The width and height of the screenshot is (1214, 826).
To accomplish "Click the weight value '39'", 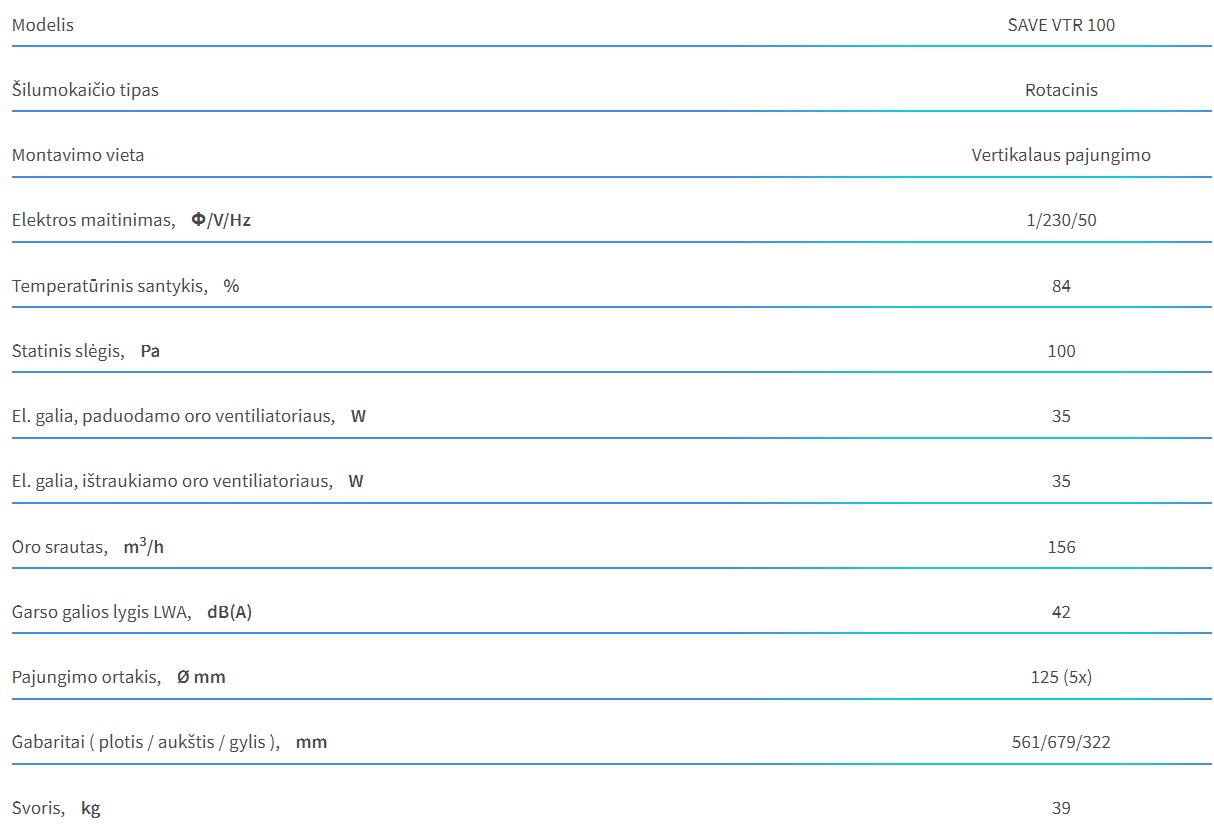I will coord(1061,808).
